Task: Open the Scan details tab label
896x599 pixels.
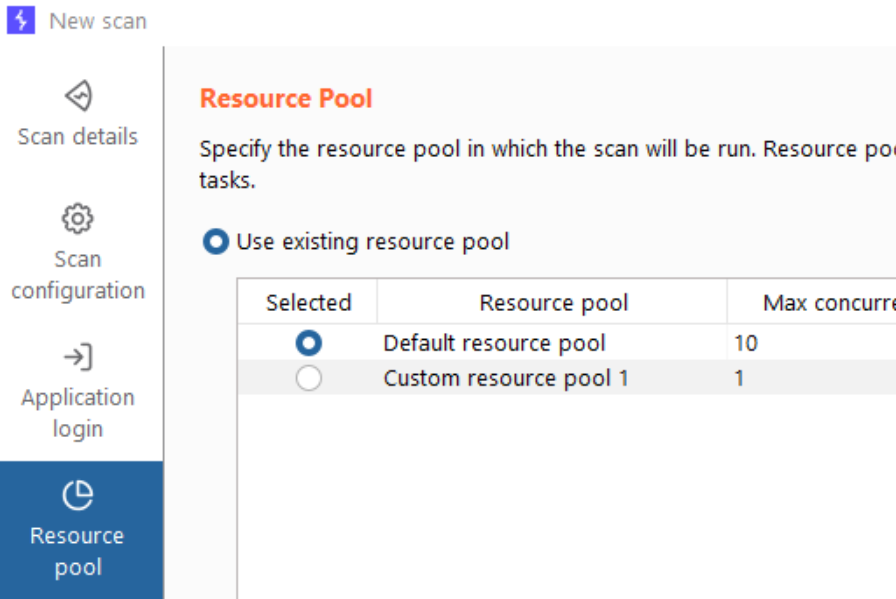Action: click(78, 136)
